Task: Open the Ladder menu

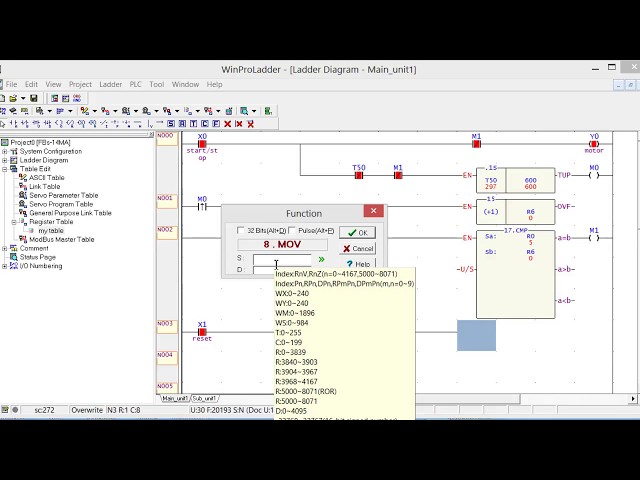Action: pyautogui.click(x=111, y=84)
